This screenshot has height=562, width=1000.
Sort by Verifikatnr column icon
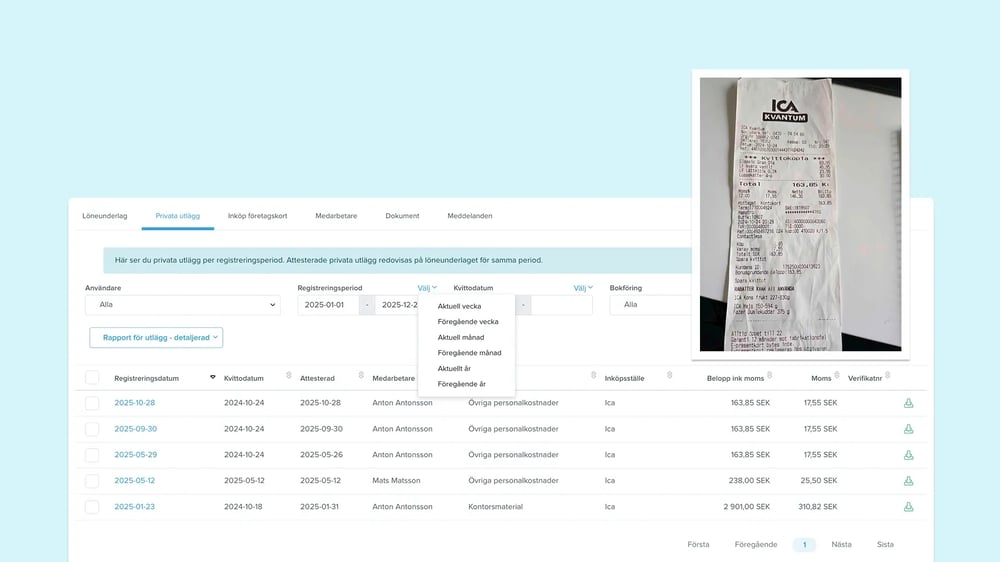click(x=888, y=376)
